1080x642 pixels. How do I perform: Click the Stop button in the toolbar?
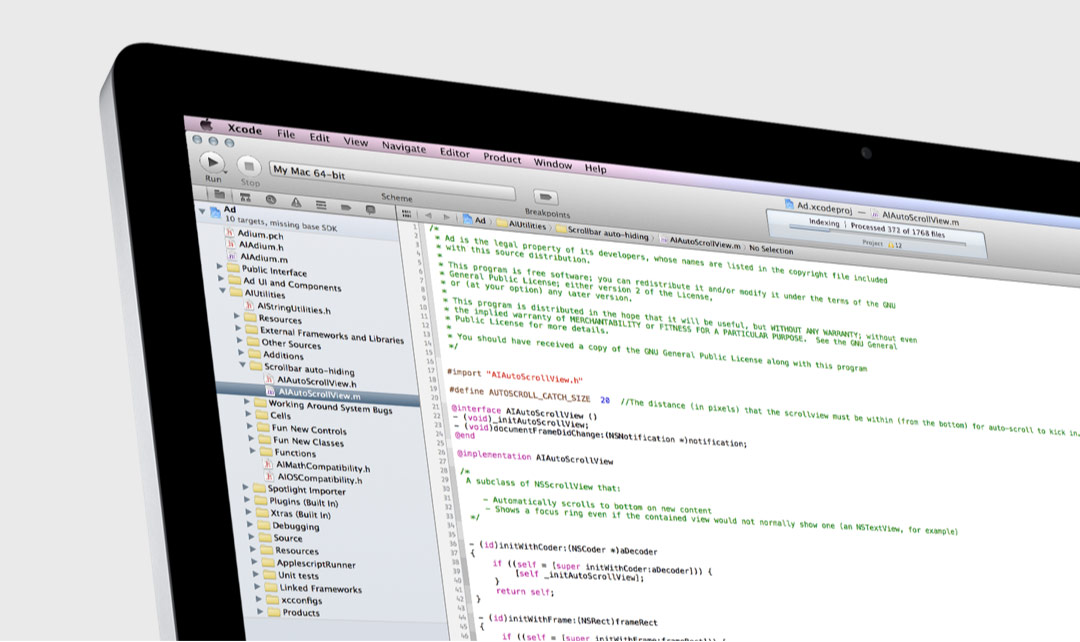[x=249, y=167]
